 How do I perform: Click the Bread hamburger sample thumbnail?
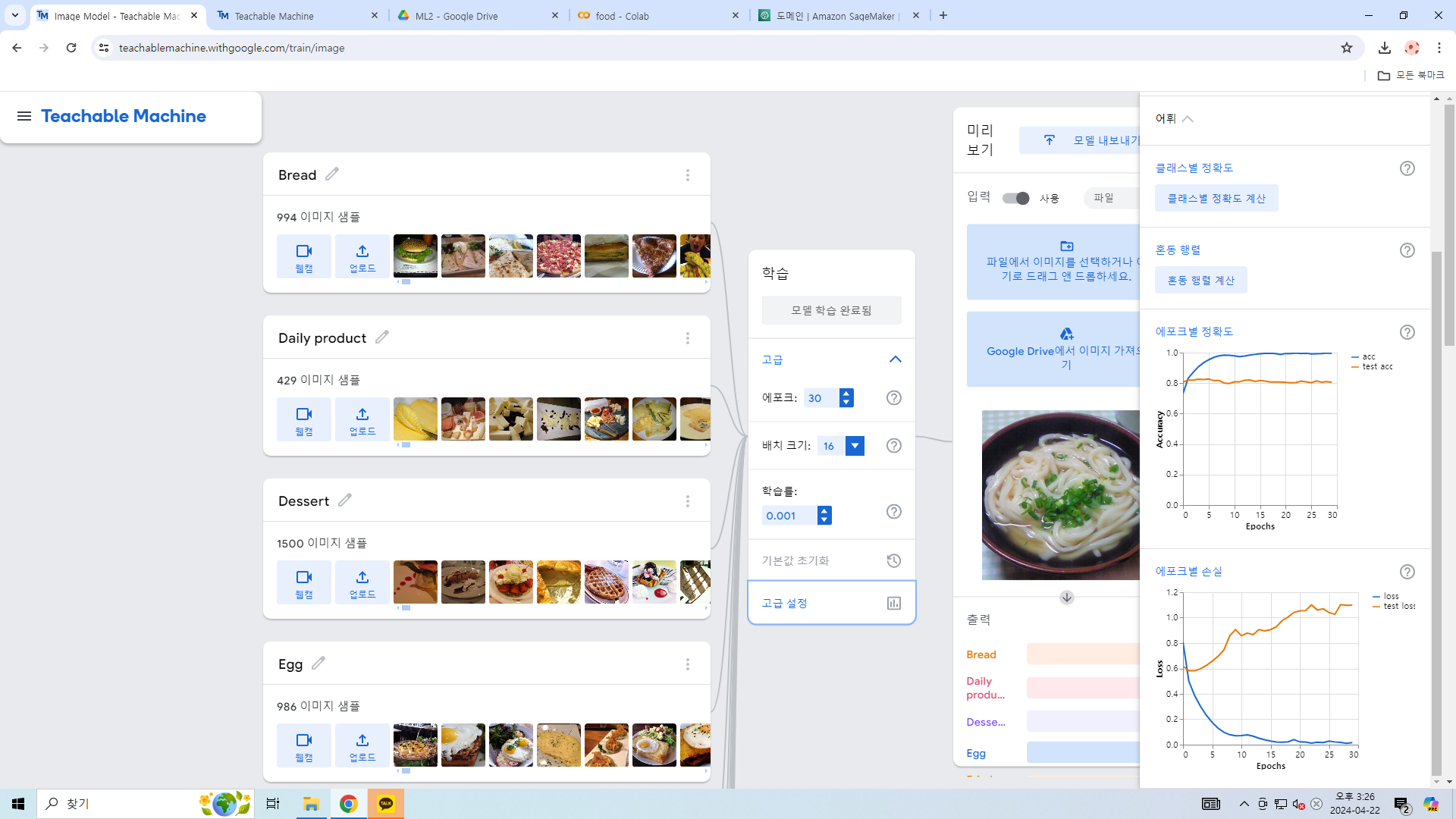point(415,256)
